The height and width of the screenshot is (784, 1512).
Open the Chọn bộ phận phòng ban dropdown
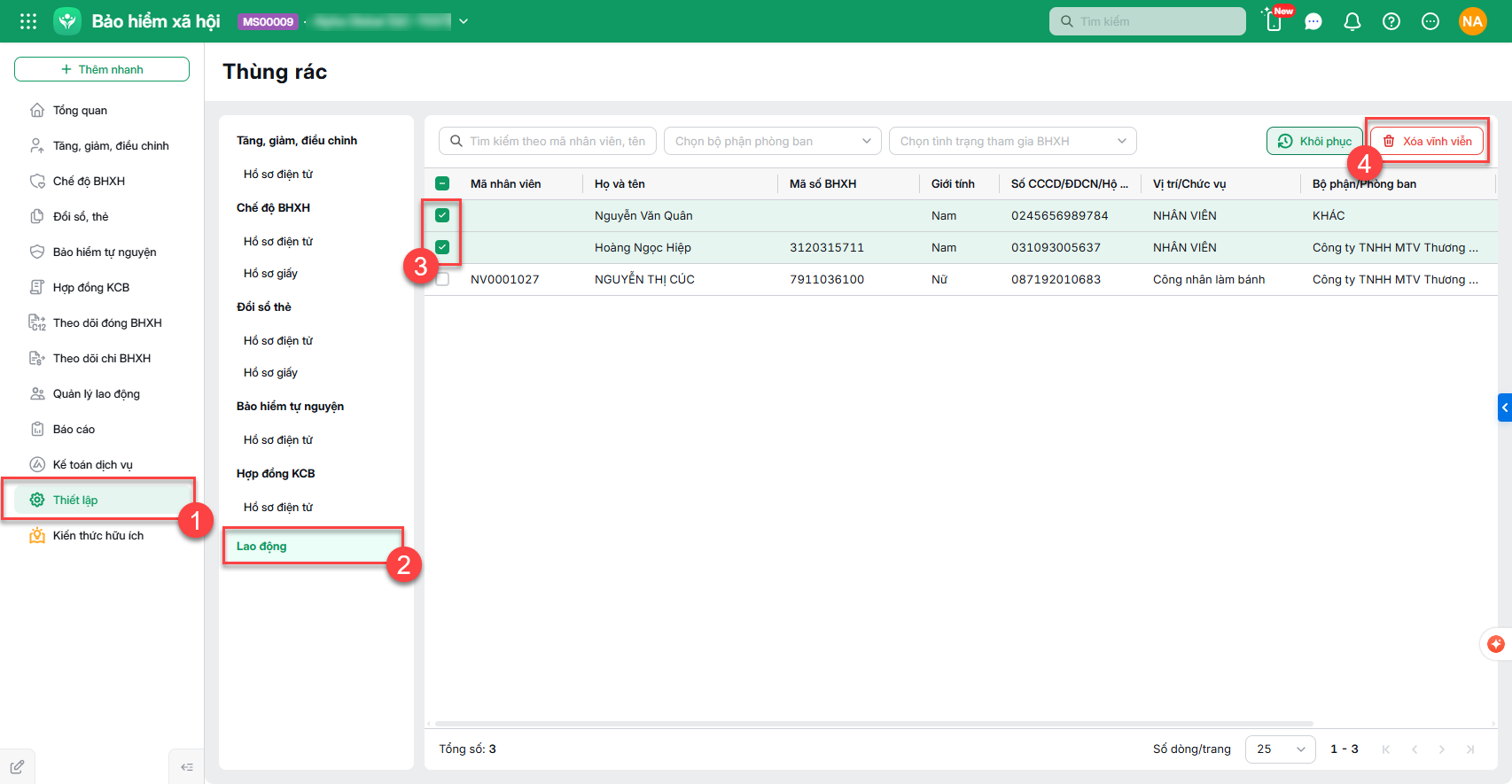(x=773, y=141)
